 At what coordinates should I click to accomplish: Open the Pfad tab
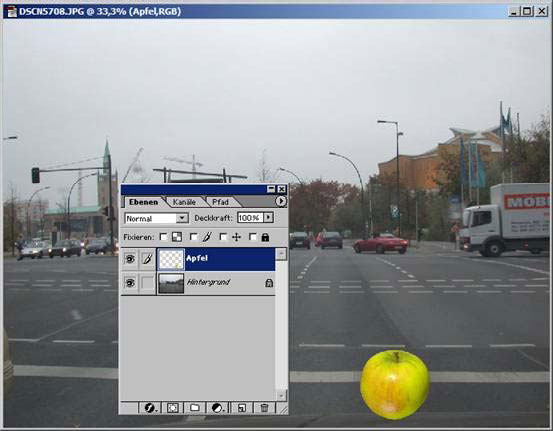click(220, 202)
